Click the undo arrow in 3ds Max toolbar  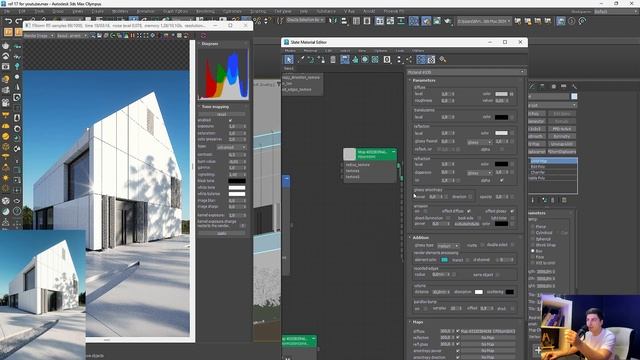tap(8, 21)
